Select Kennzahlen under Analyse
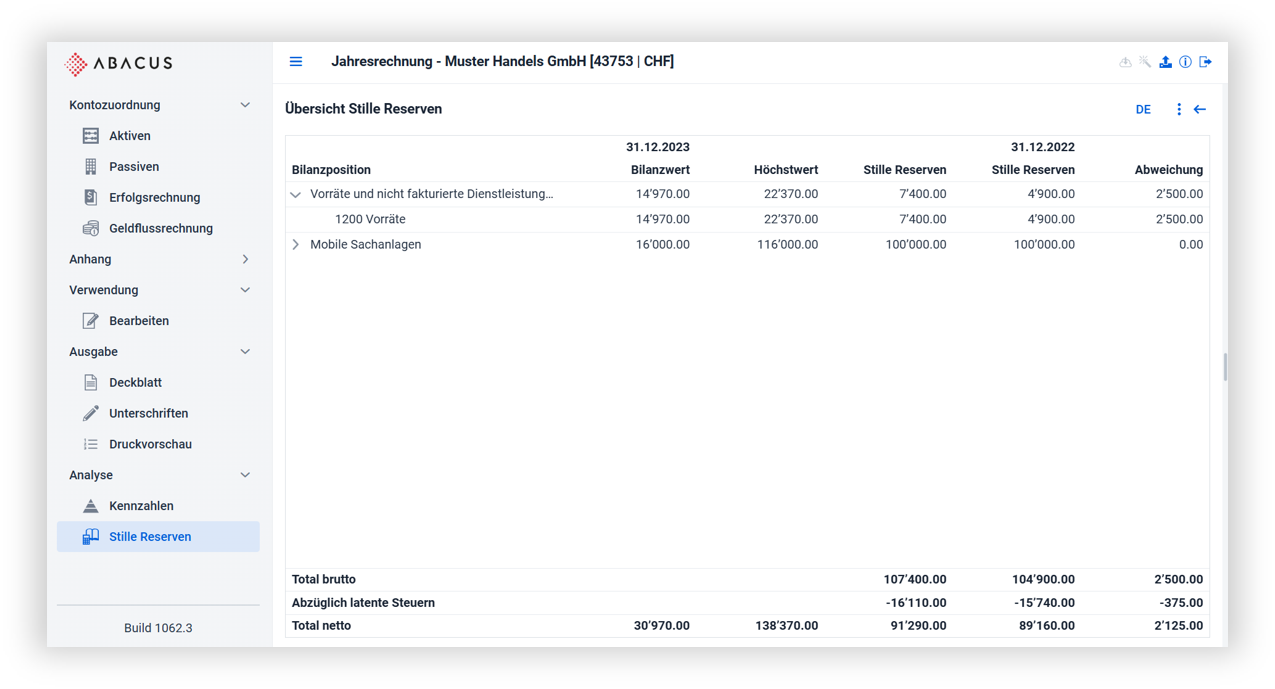1275x689 pixels. point(141,506)
